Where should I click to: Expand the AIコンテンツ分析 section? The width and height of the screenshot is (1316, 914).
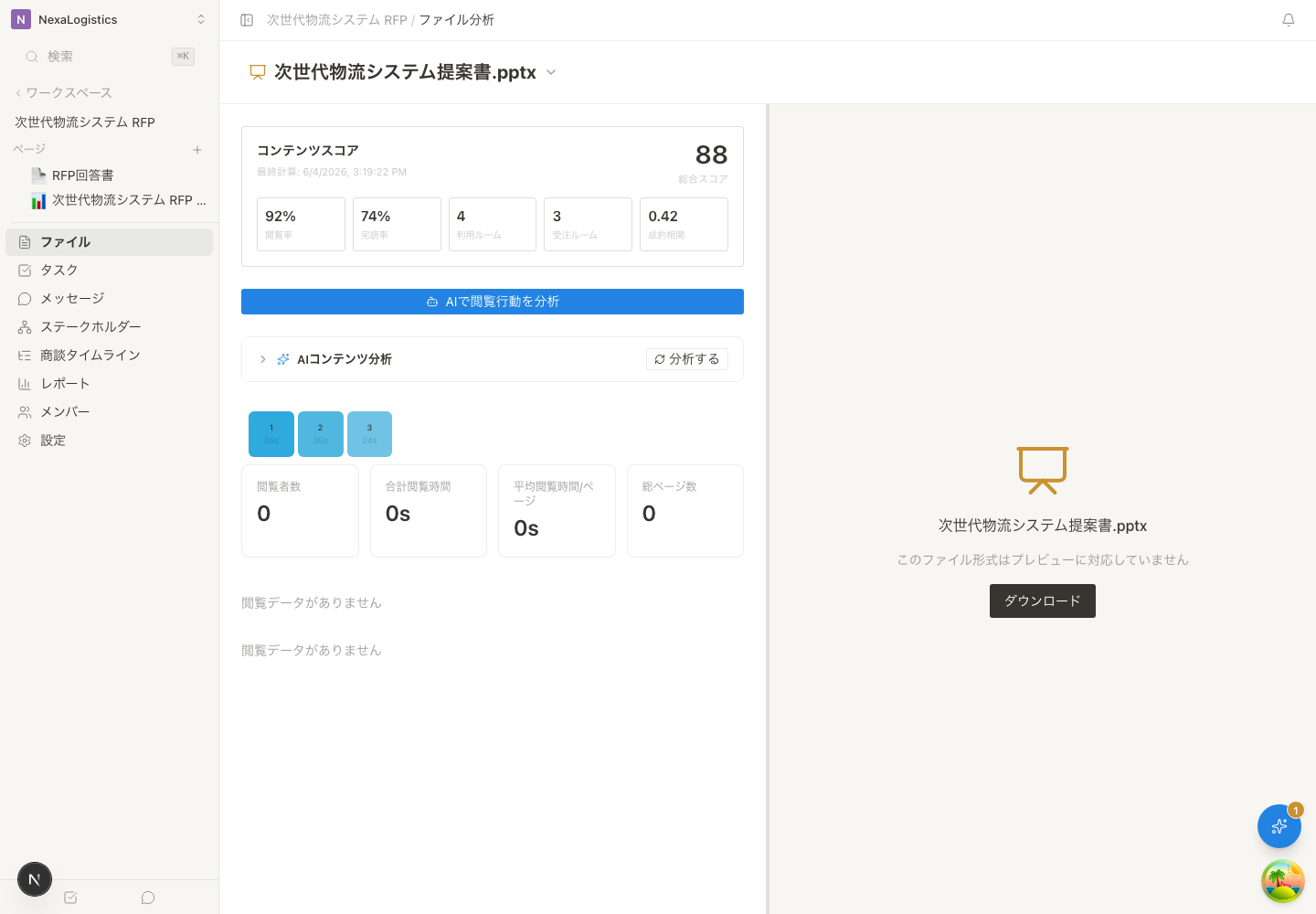coord(262,359)
